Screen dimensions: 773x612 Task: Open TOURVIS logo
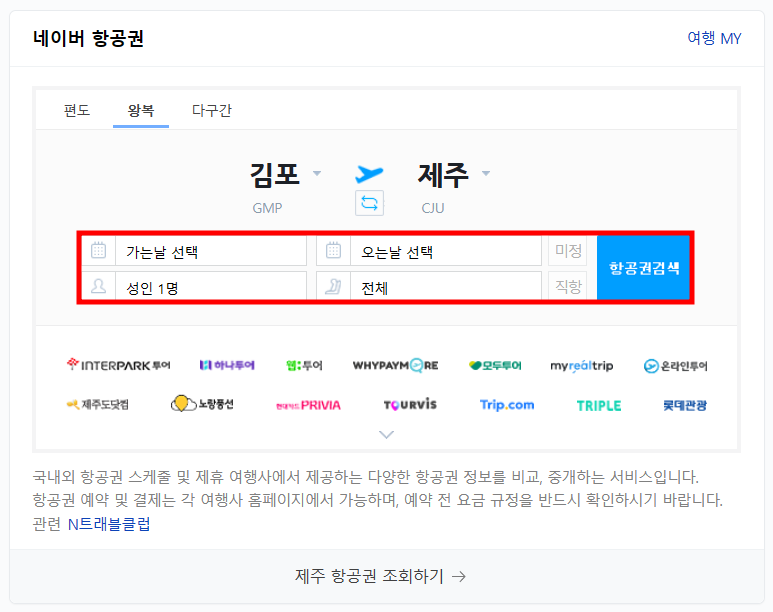click(x=410, y=405)
